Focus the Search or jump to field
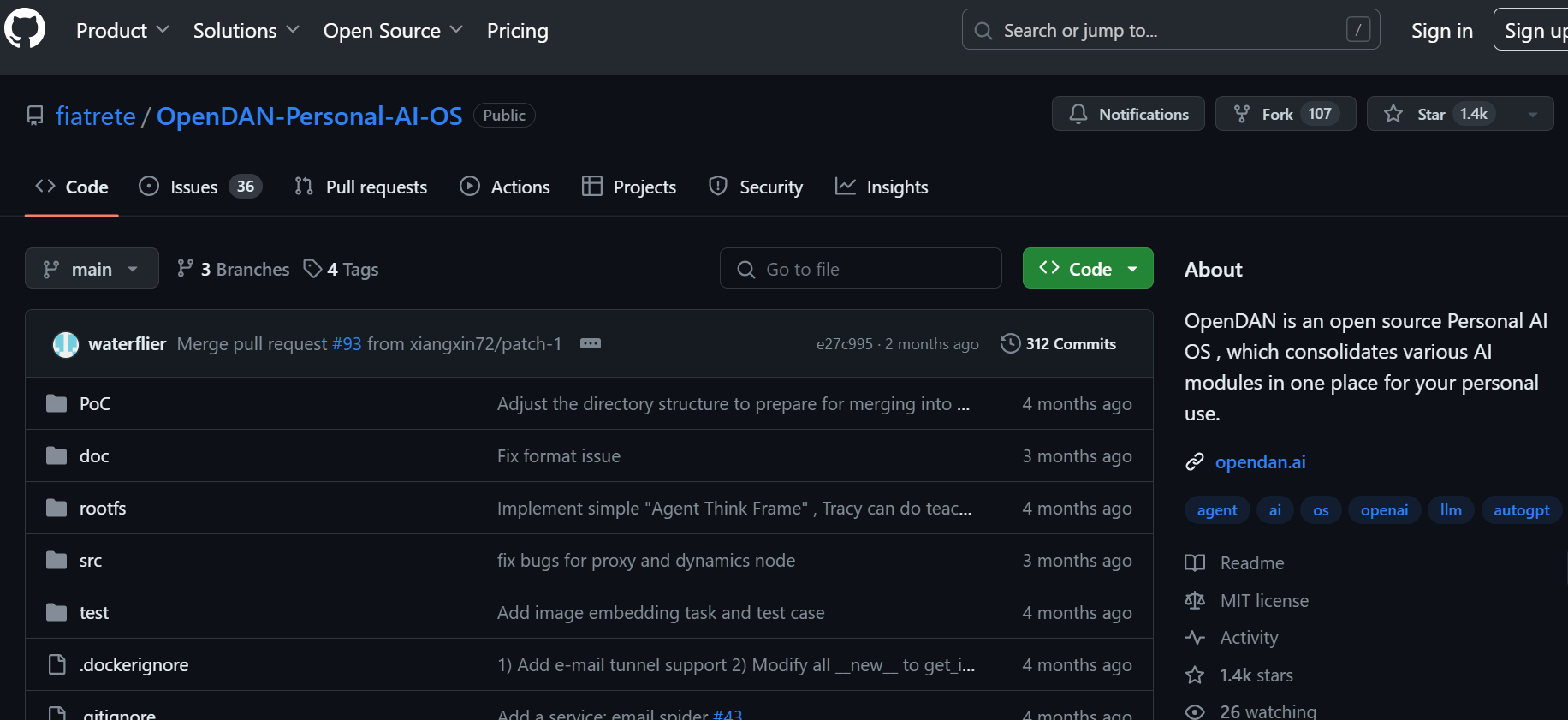 1171,30
